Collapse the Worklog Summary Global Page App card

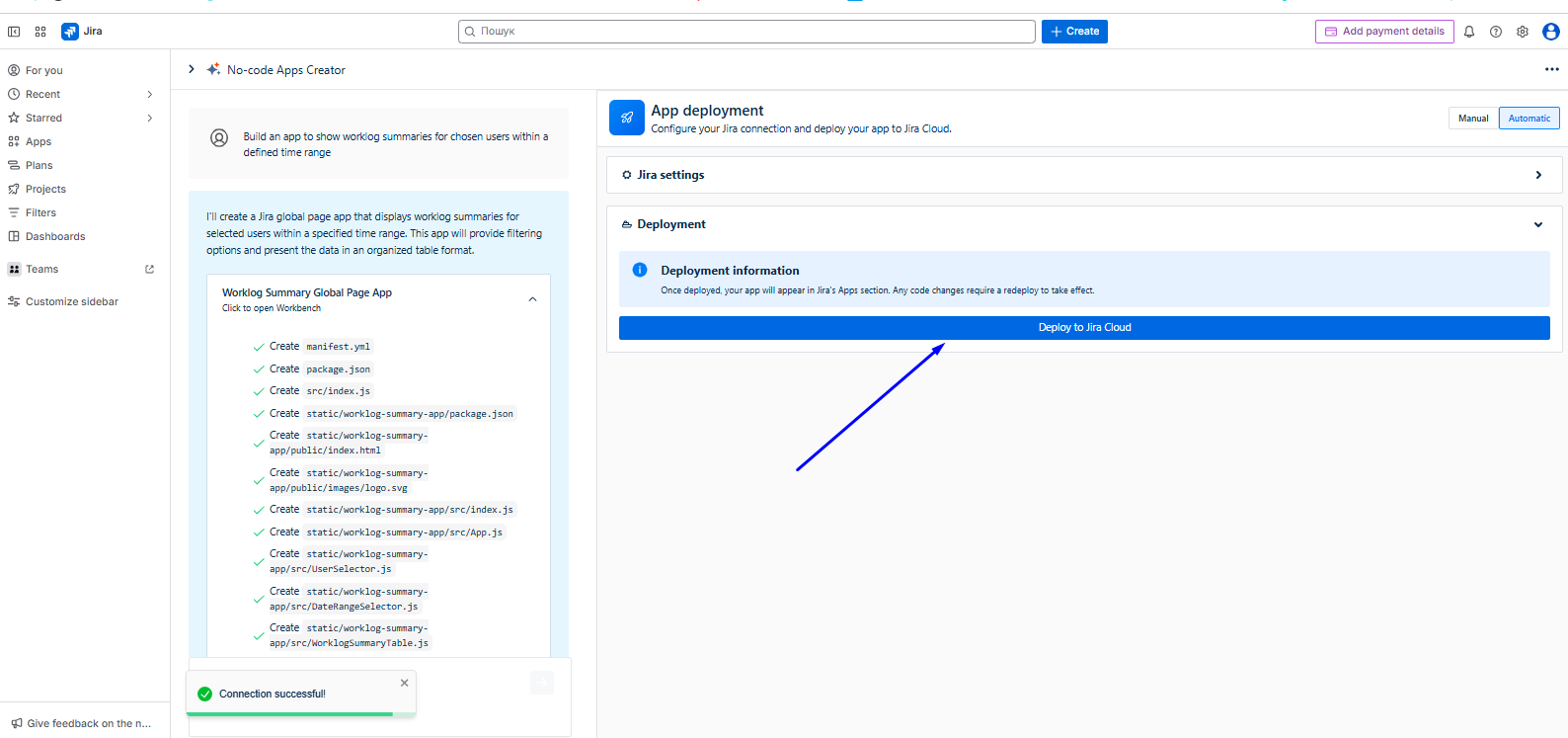532,299
